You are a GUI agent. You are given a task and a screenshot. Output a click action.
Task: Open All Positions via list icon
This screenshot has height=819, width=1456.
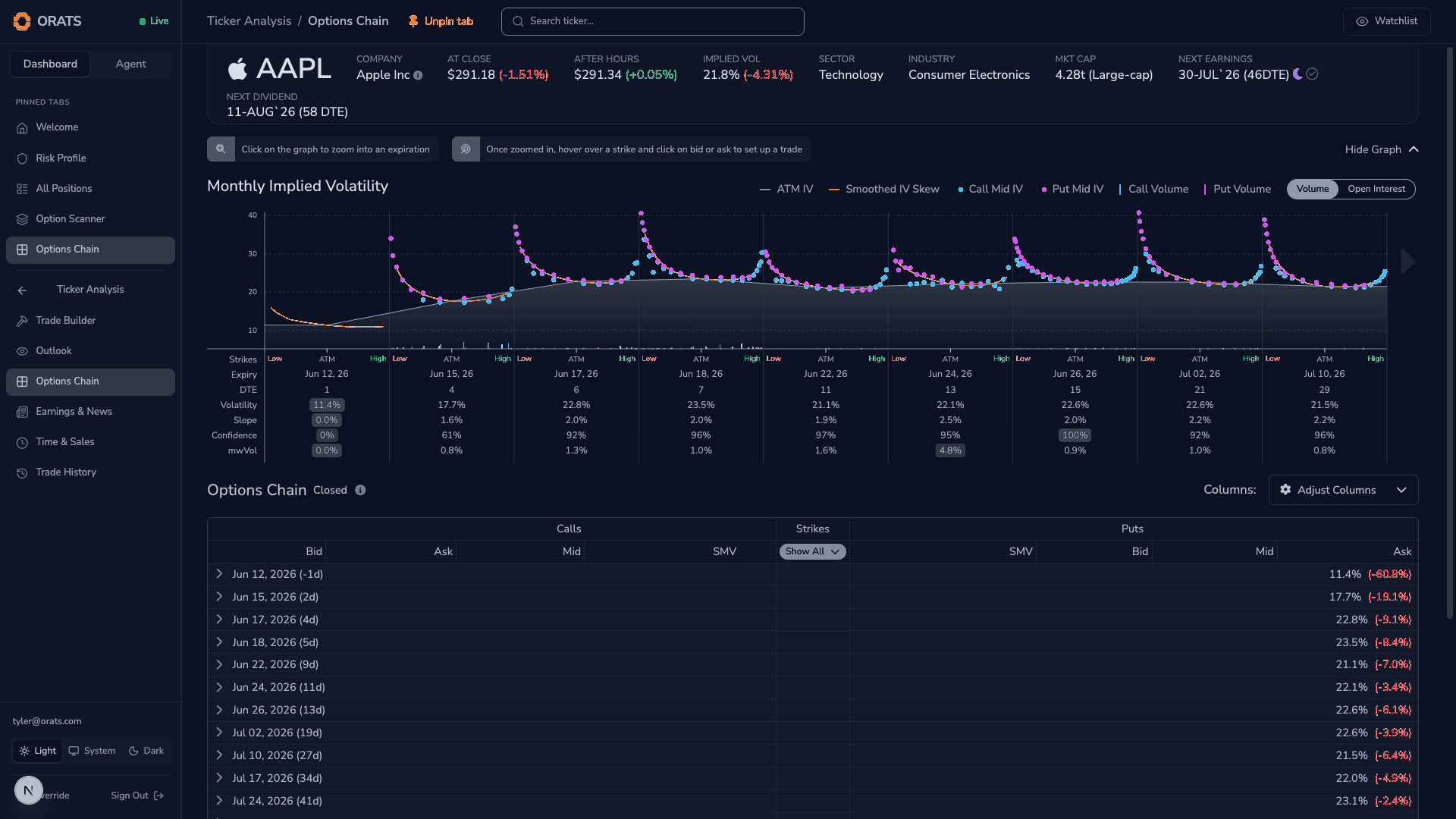(x=22, y=189)
